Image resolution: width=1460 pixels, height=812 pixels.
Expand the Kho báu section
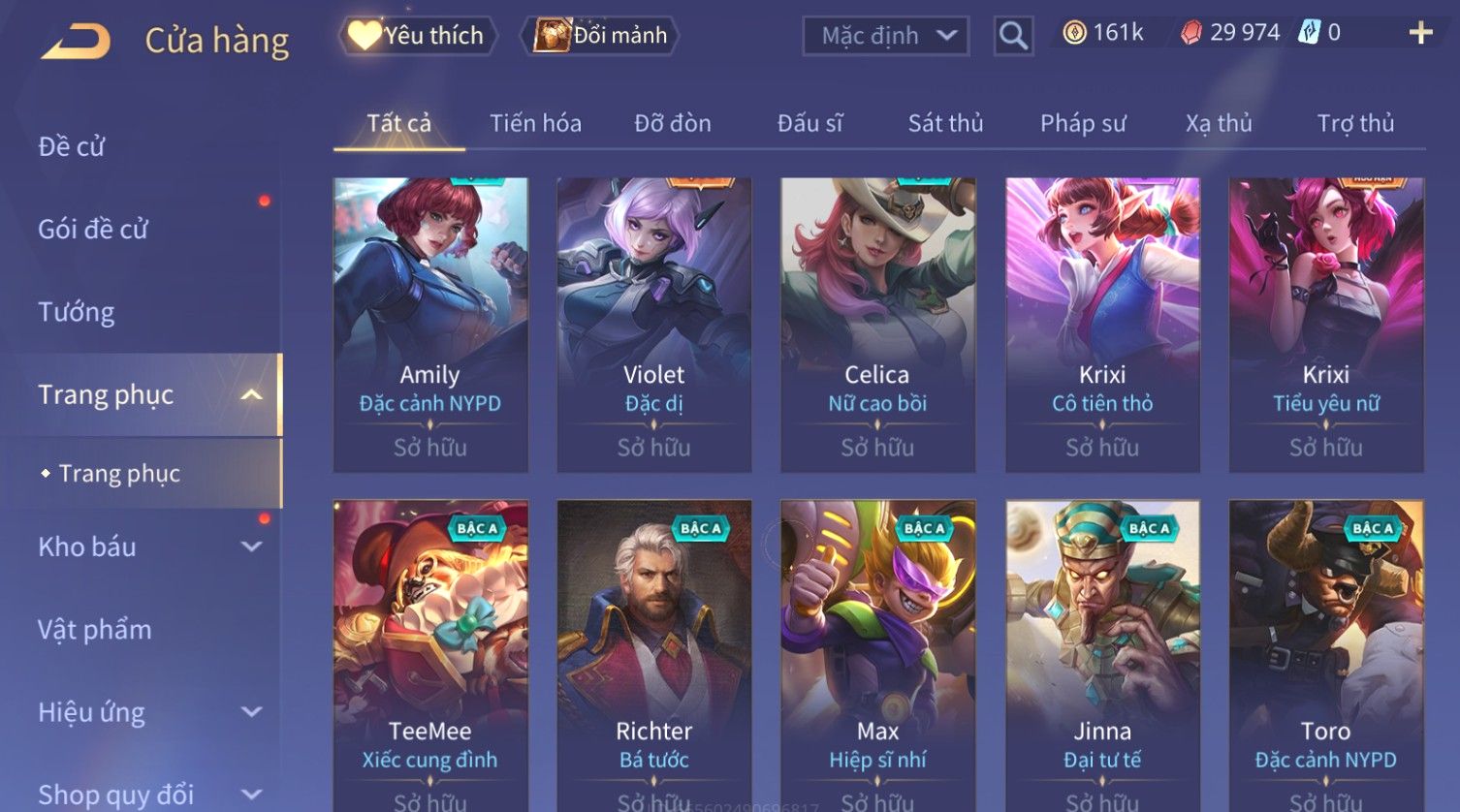(251, 547)
